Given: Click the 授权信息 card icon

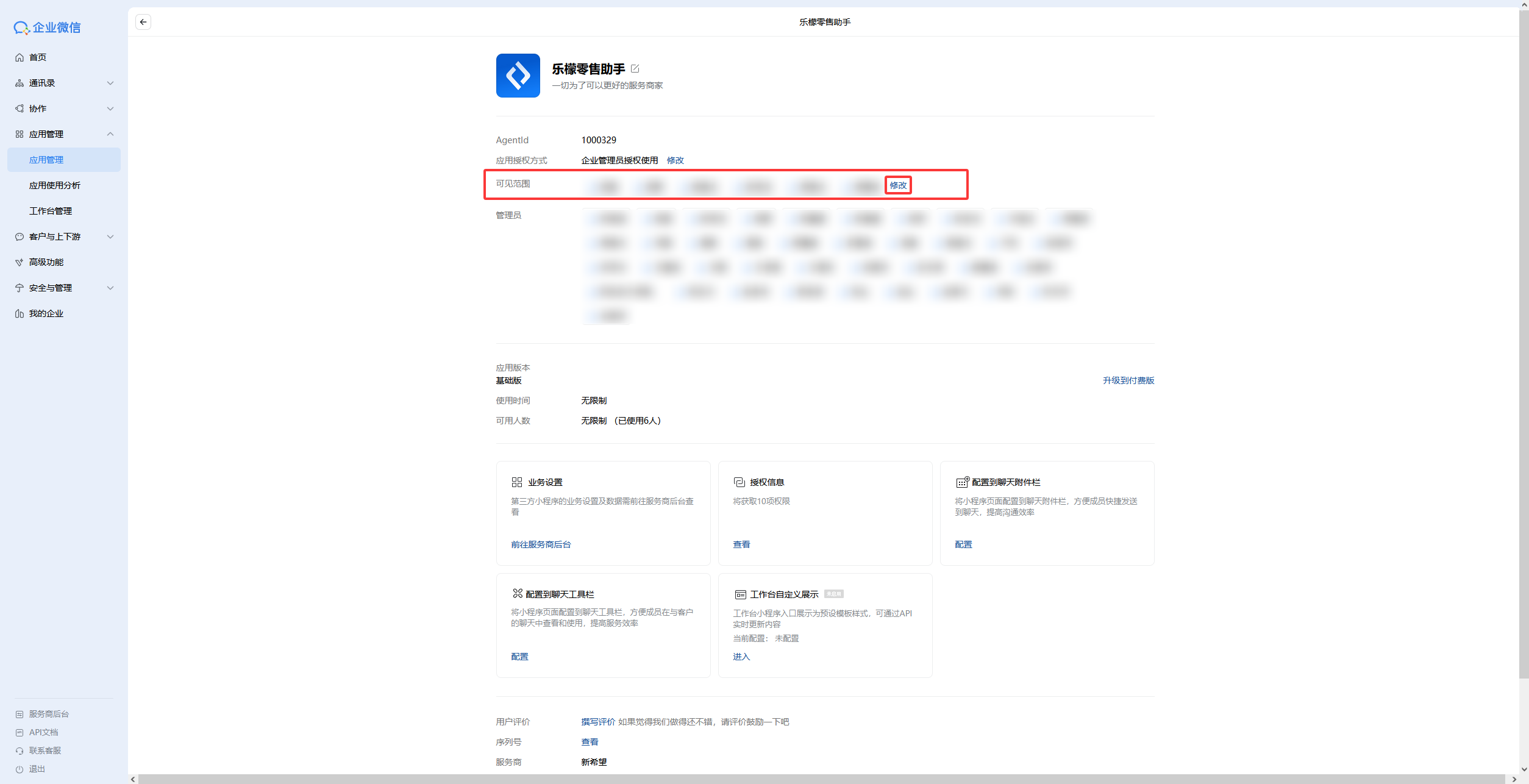Looking at the screenshot, I should coord(740,482).
